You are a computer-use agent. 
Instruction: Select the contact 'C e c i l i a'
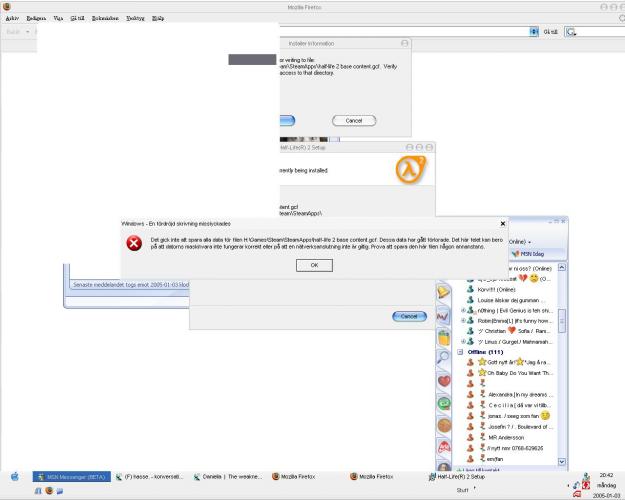point(516,405)
